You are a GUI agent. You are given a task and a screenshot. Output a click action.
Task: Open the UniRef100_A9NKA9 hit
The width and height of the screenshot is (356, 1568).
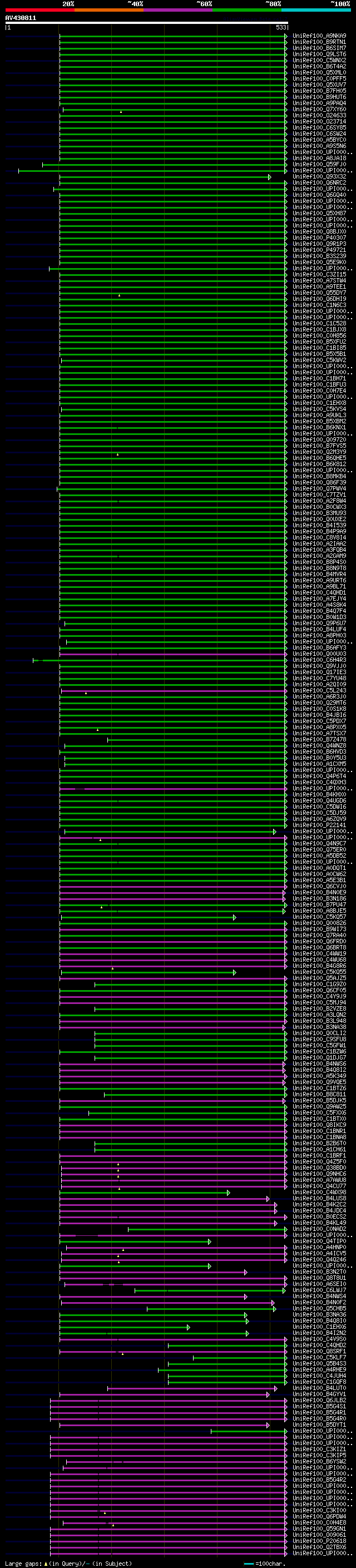319,36
